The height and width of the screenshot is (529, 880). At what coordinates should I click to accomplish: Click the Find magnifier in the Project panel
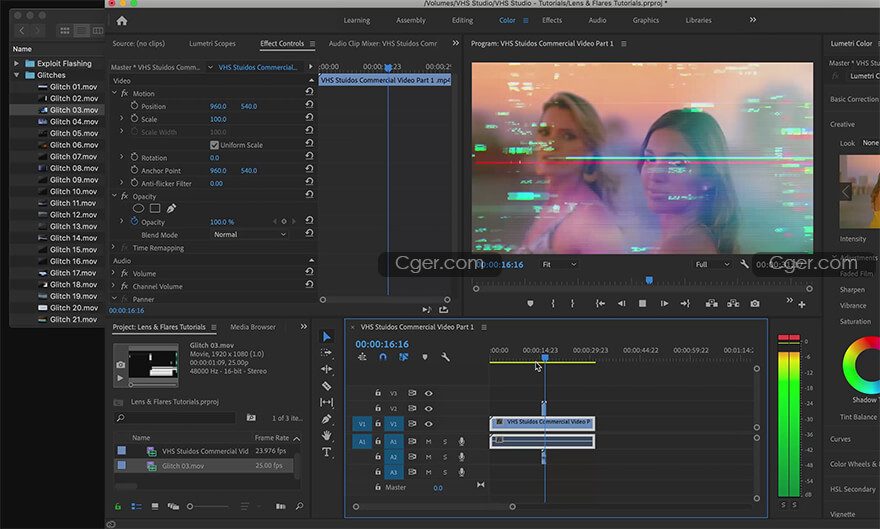(x=300, y=507)
